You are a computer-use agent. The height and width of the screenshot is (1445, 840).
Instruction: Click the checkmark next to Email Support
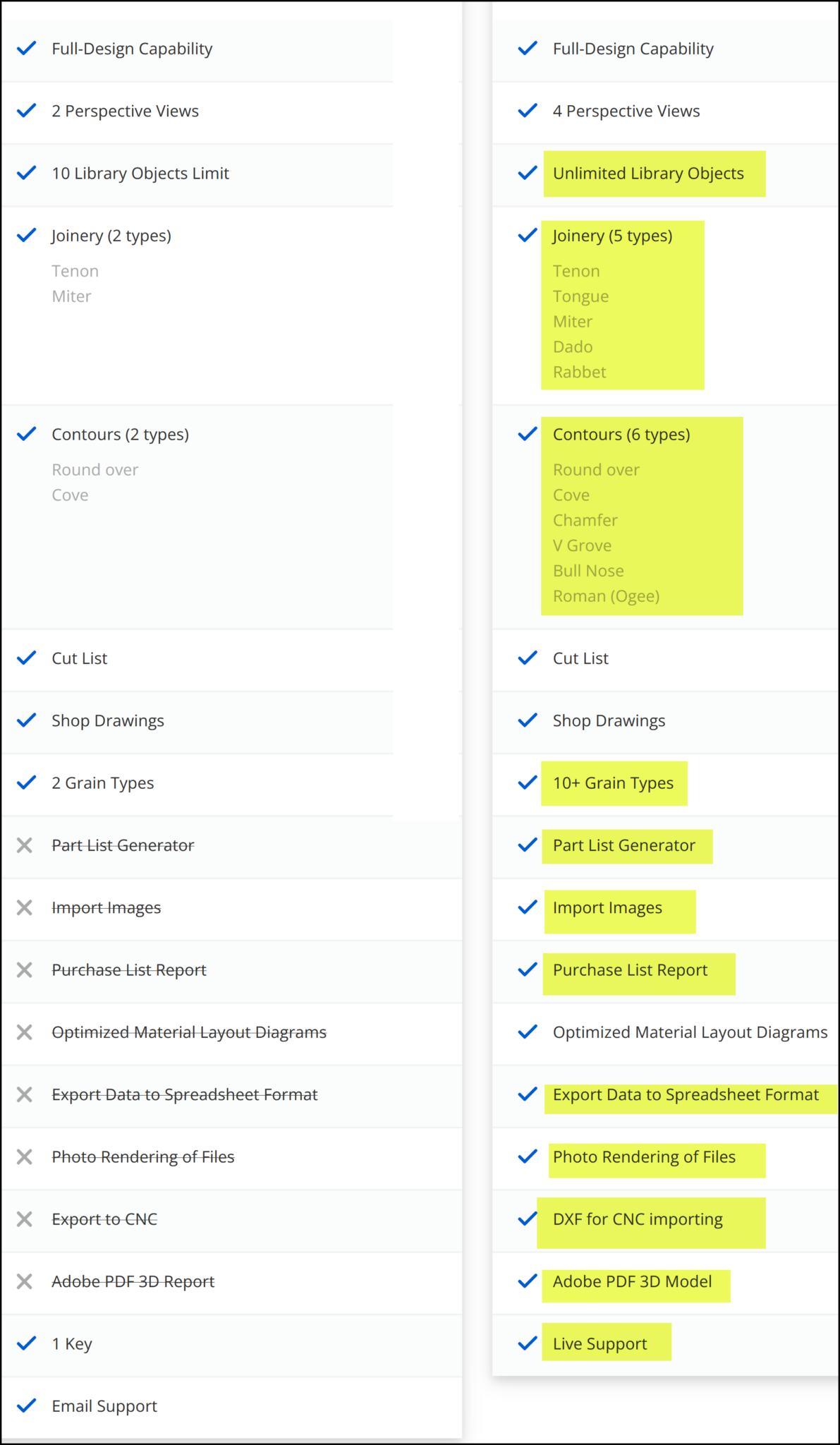tap(27, 1405)
